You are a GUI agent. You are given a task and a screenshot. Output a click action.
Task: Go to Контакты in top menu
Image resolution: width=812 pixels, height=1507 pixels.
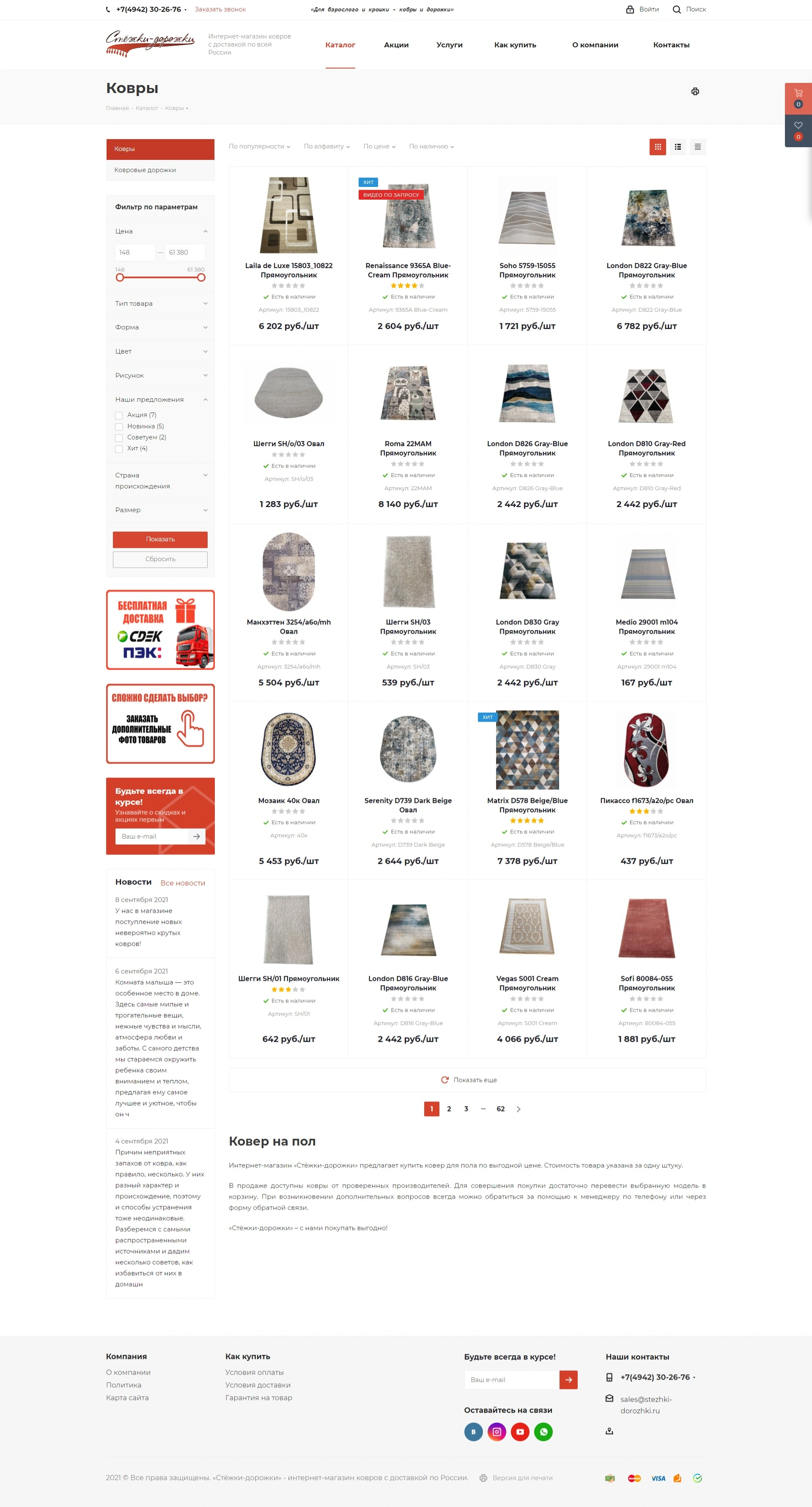coord(671,45)
